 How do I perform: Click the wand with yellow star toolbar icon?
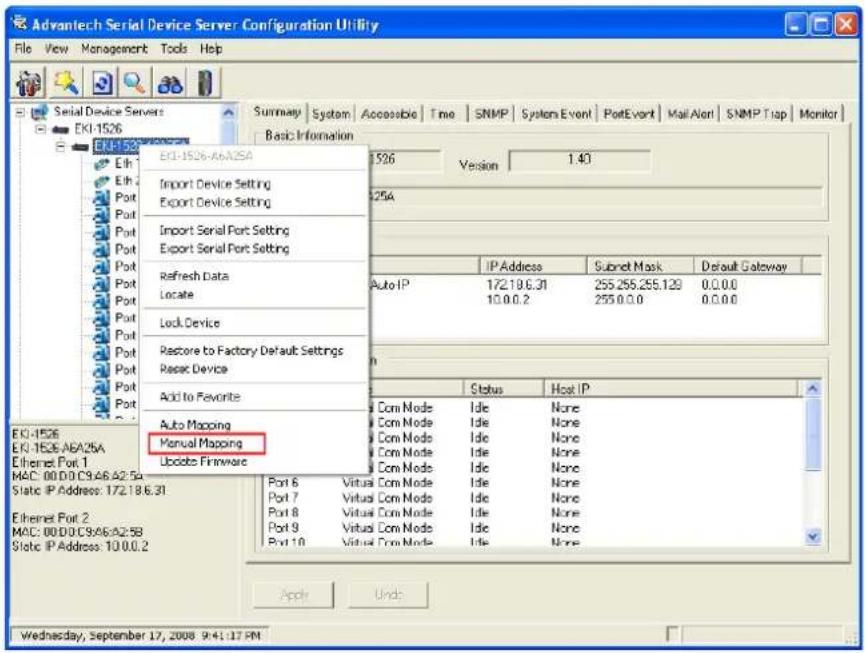point(67,84)
